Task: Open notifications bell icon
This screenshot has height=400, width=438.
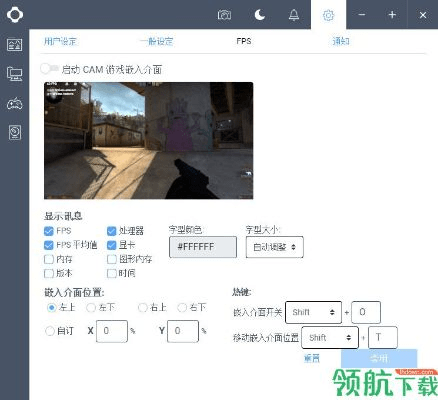Action: click(x=294, y=15)
